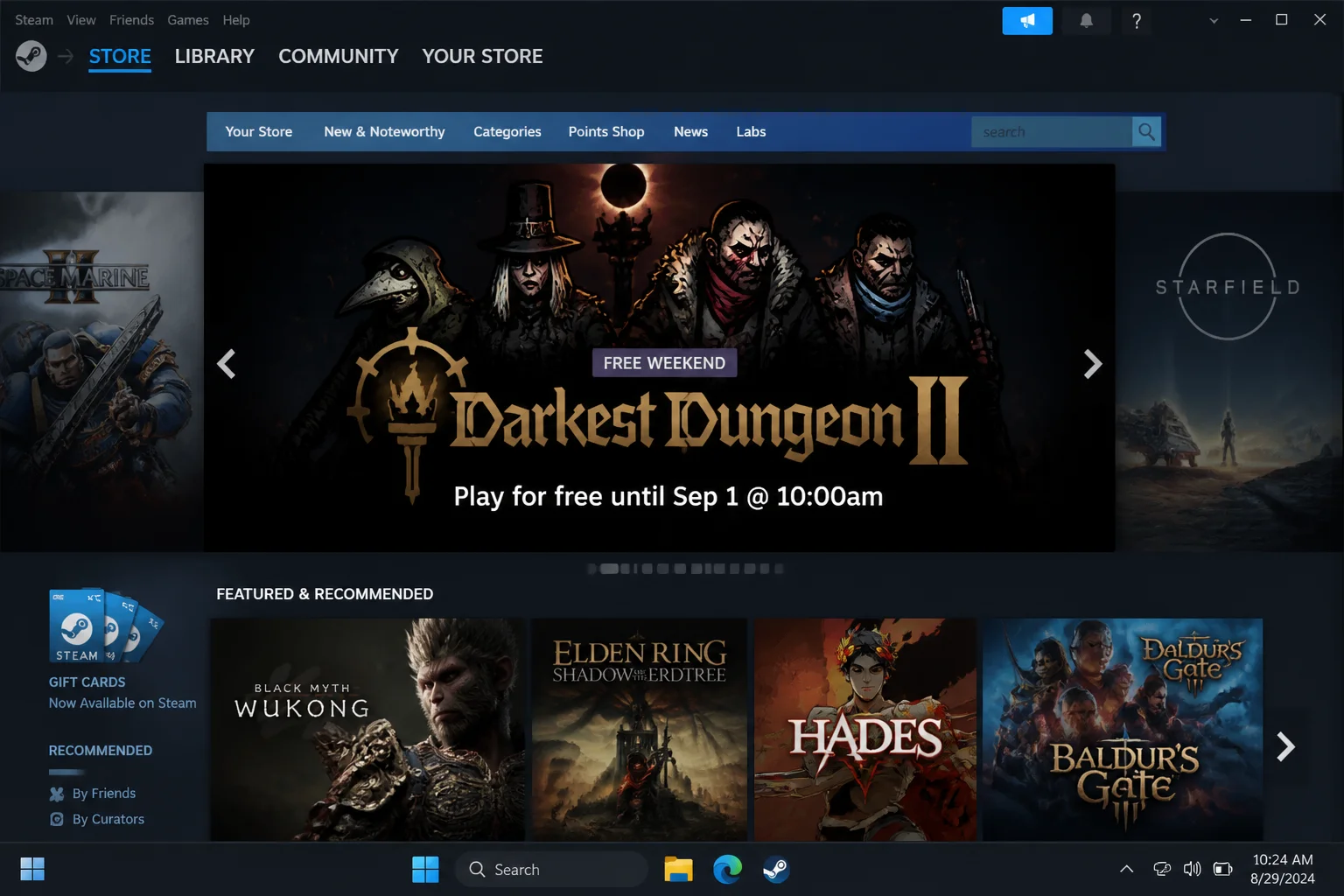This screenshot has width=1344, height=896.
Task: Click the battery tray icon
Action: point(1222,869)
